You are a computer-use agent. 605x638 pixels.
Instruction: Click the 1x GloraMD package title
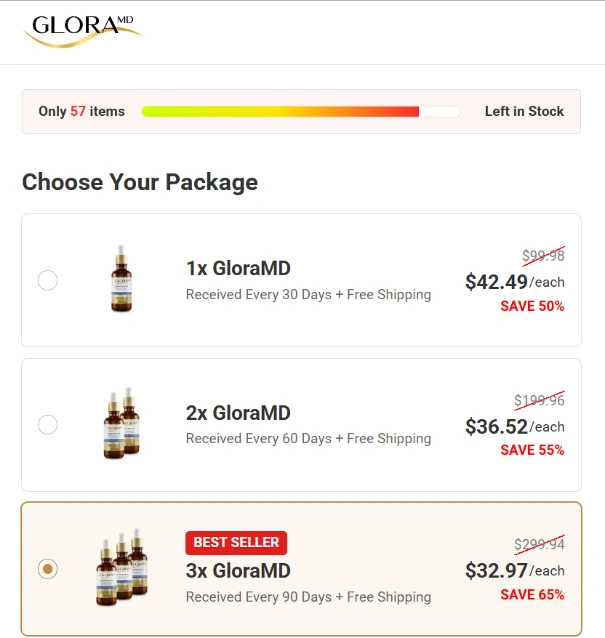point(238,268)
